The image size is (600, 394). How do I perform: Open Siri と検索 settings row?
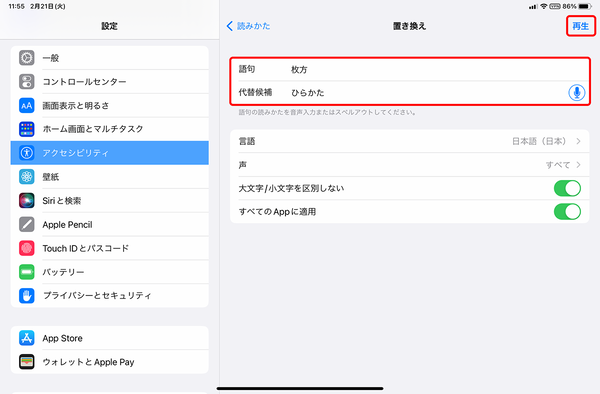point(109,200)
